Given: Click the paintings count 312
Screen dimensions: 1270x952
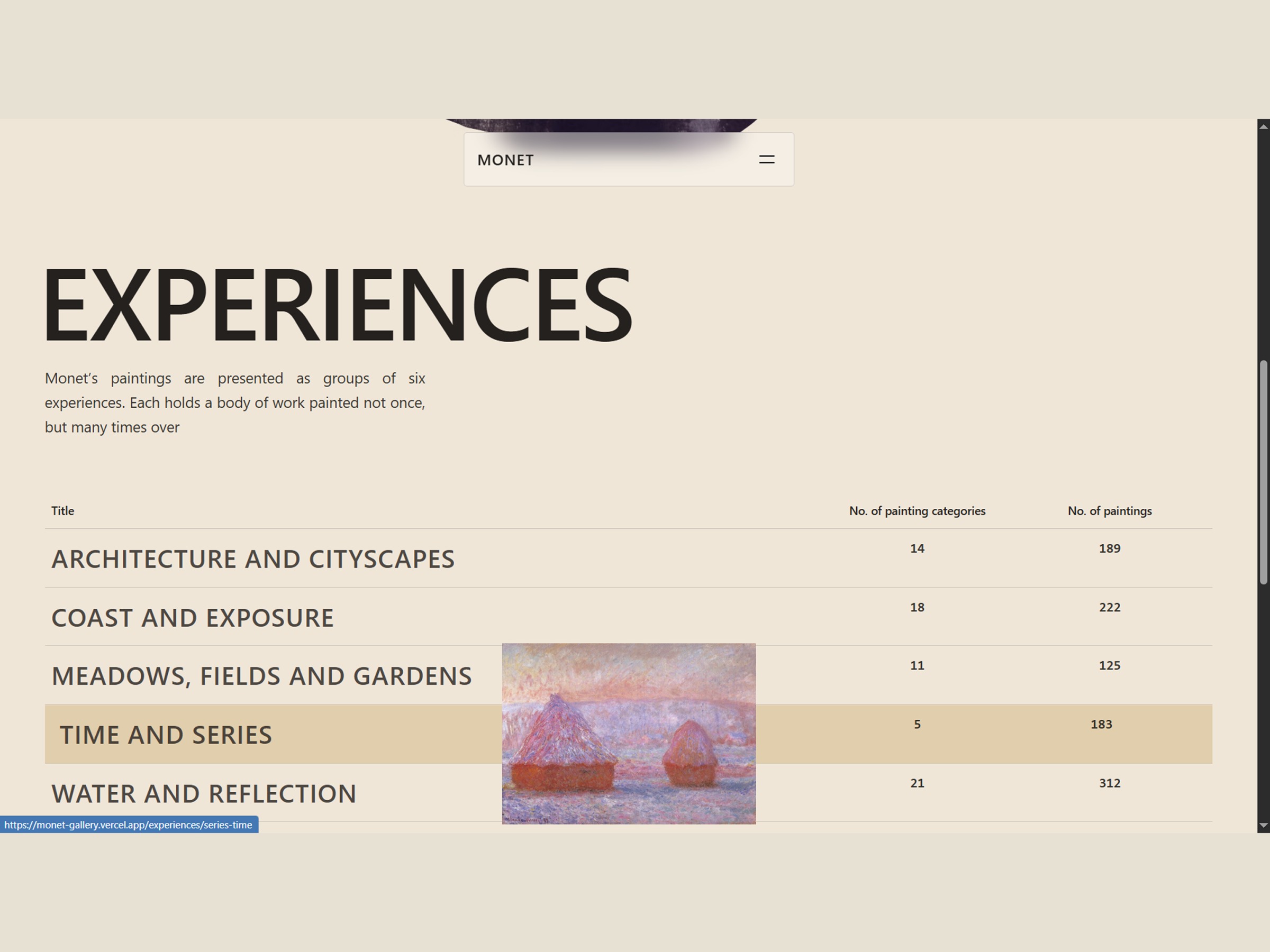Looking at the screenshot, I should coord(1109,783).
